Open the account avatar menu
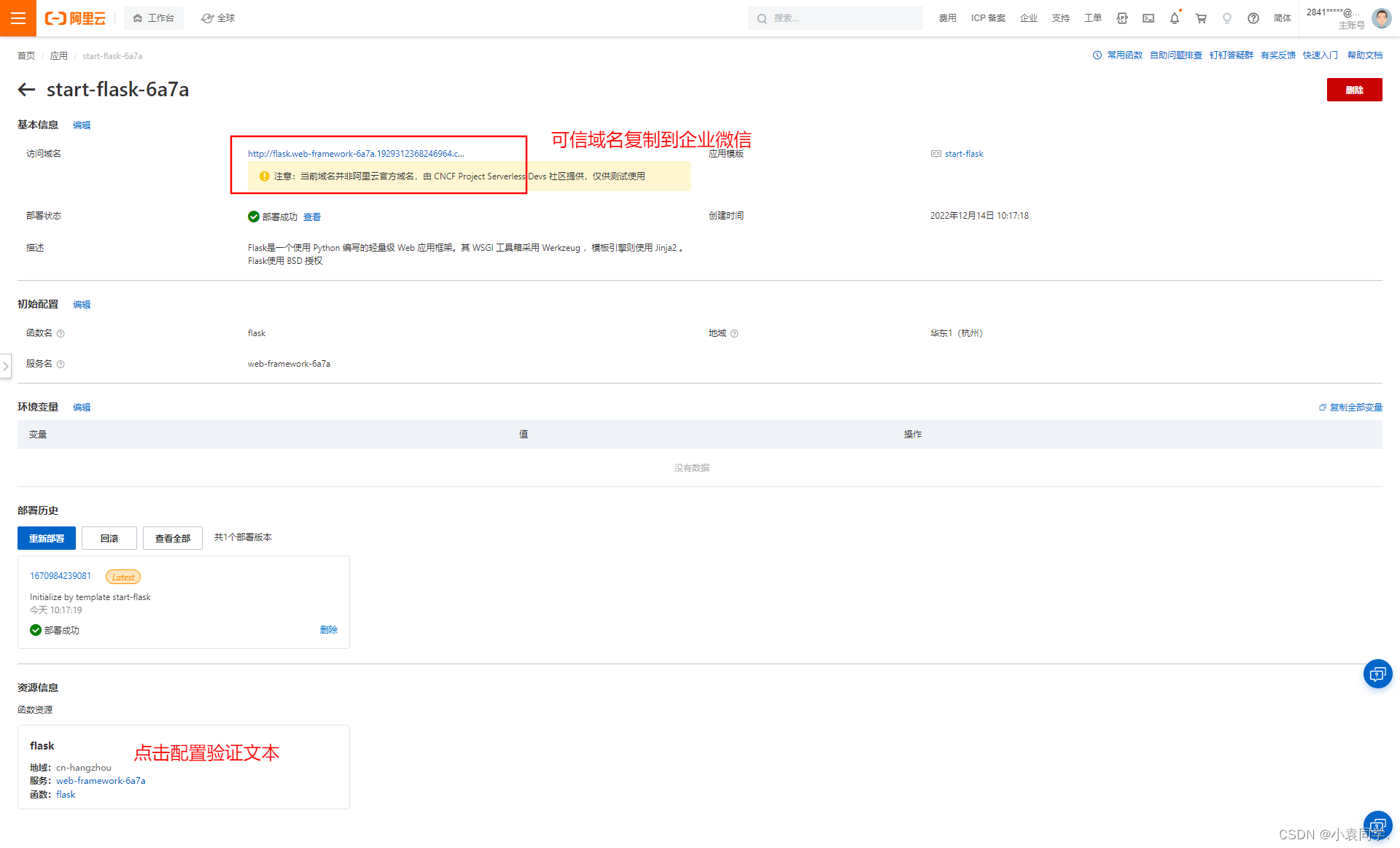This screenshot has width=1400, height=848. (x=1382, y=18)
